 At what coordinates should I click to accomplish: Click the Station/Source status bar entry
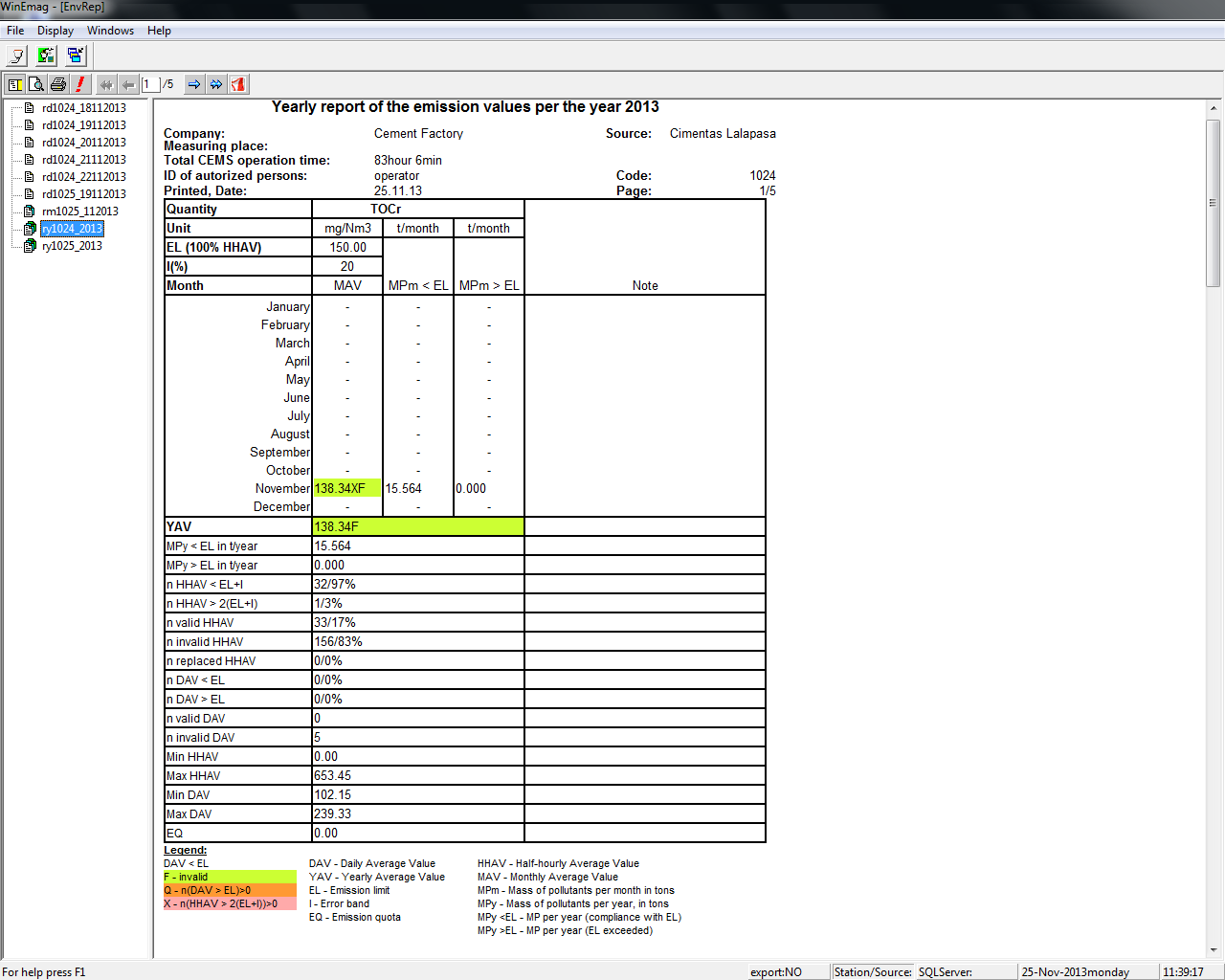(873, 972)
